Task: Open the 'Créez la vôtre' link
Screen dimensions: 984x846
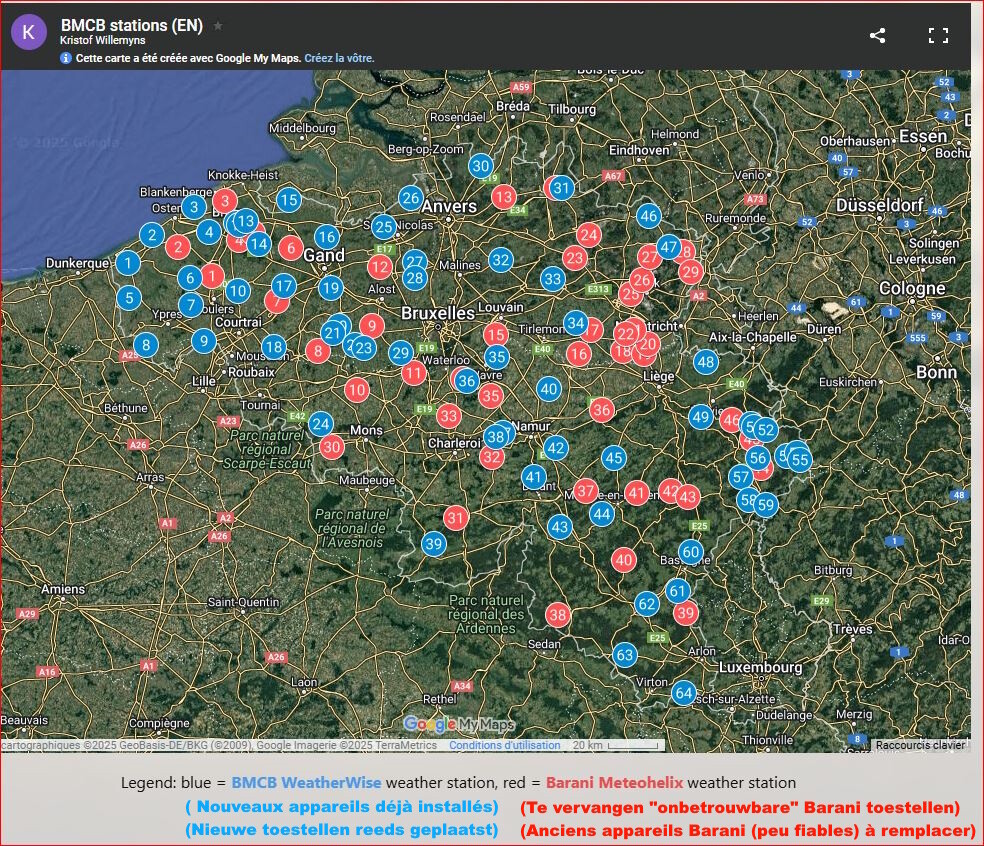Action: [340, 58]
